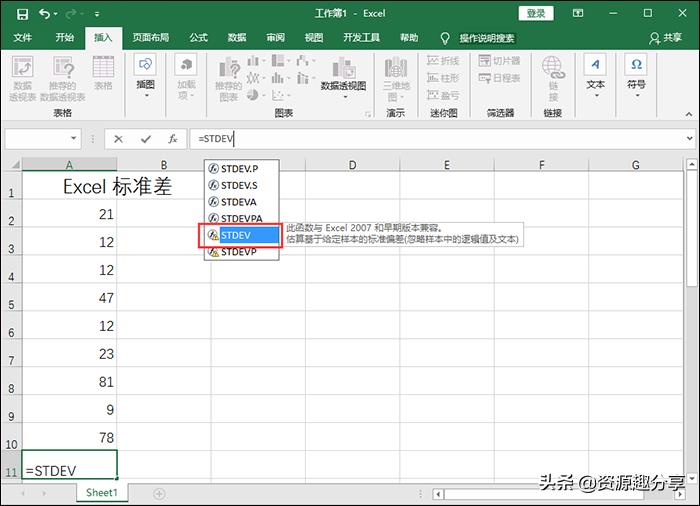Click the save icon in title bar
The image size is (700, 506).
(20, 14)
